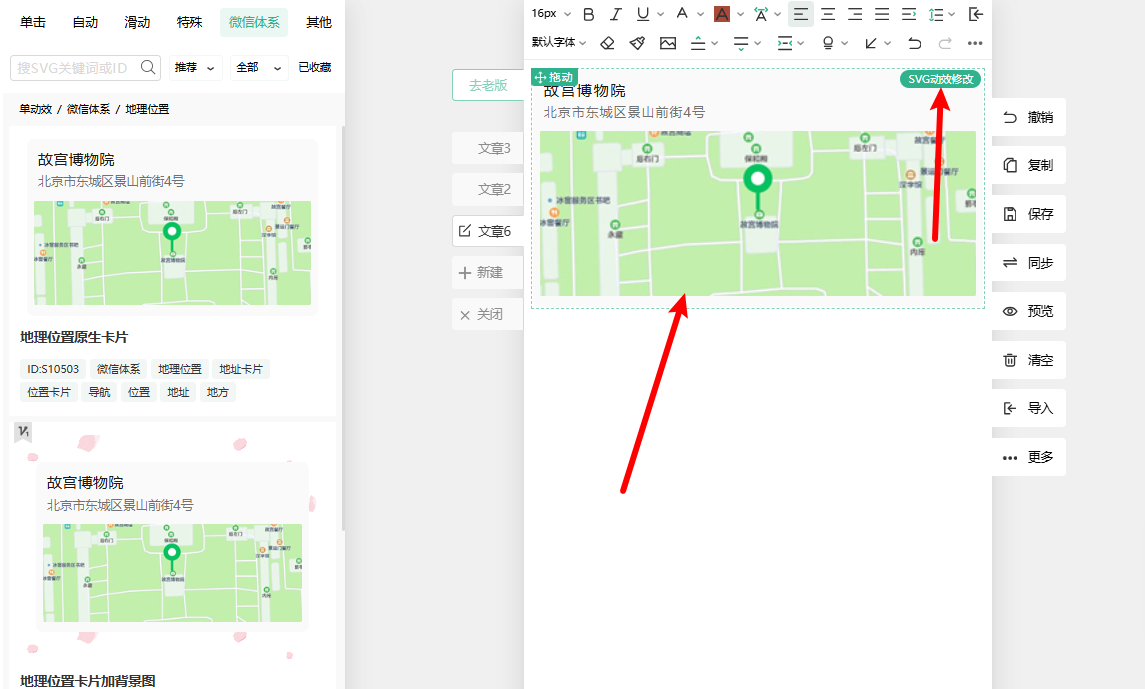Click the SVG keyword search field
This screenshot has height=689, width=1145.
pyautogui.click(x=75, y=67)
